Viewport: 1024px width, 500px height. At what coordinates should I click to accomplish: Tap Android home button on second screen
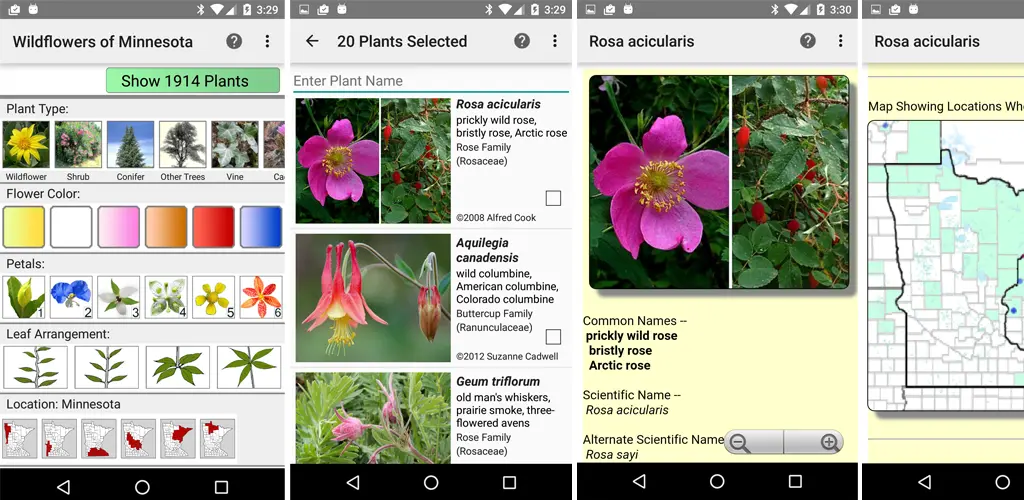431,482
